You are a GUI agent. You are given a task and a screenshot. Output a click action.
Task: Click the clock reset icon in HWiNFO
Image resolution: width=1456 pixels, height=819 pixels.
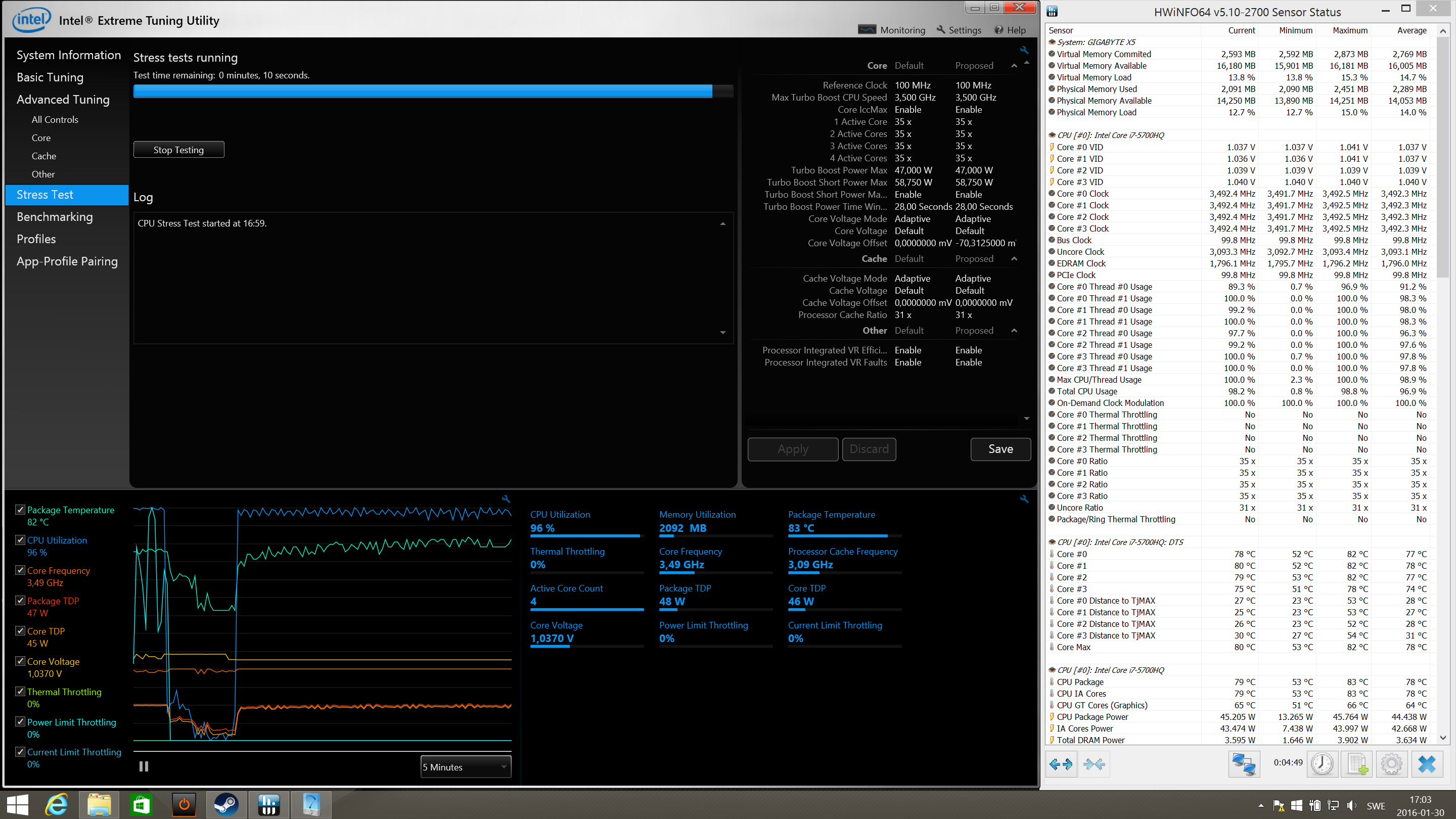pyautogui.click(x=1322, y=764)
